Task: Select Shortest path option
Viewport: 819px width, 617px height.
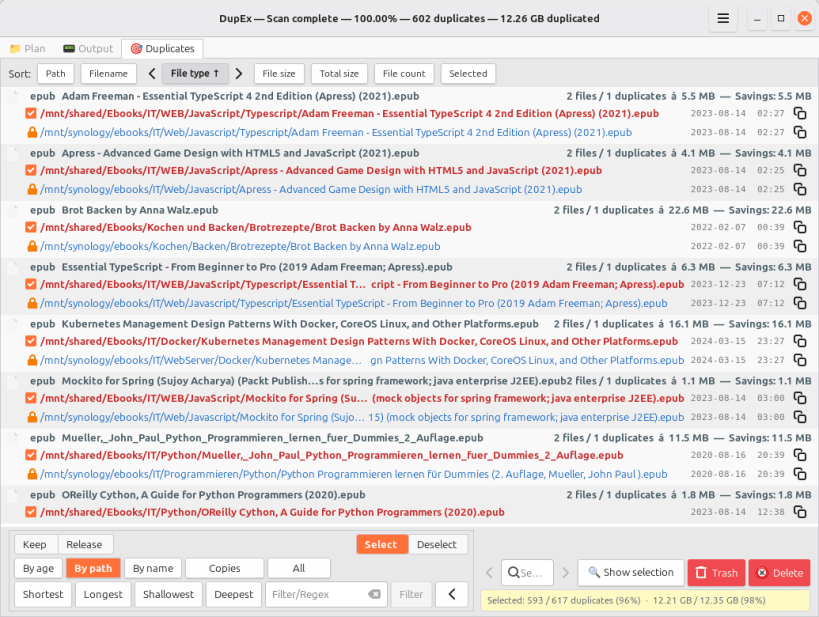Action: pos(43,595)
